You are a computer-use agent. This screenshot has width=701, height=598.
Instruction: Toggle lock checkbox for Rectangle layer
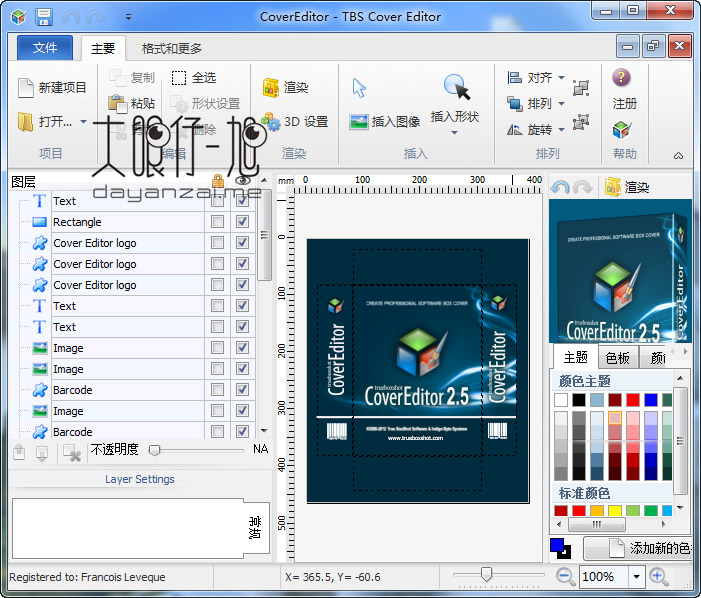218,222
